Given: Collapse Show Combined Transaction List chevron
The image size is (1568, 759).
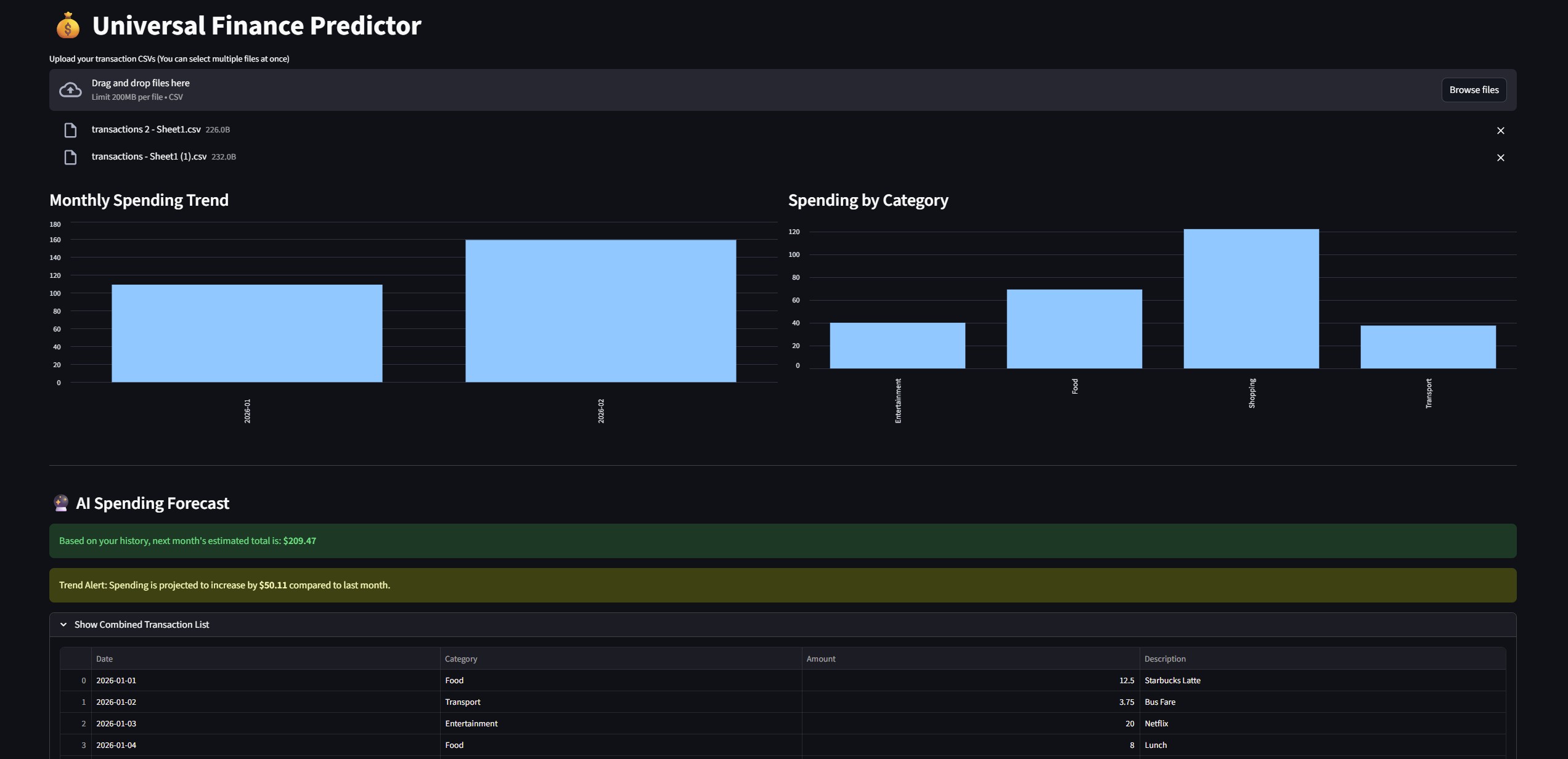Looking at the screenshot, I should pyautogui.click(x=63, y=624).
